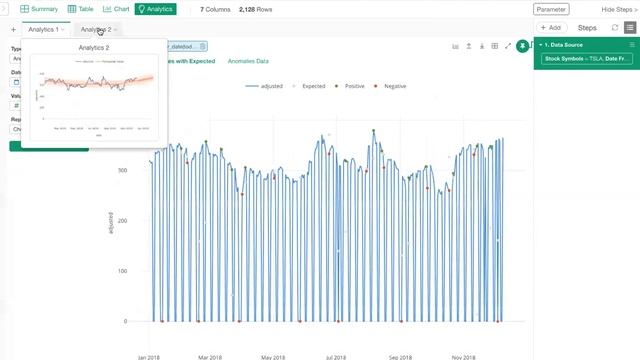
Task: Toggle the adjusted series in legend
Action: click(264, 86)
